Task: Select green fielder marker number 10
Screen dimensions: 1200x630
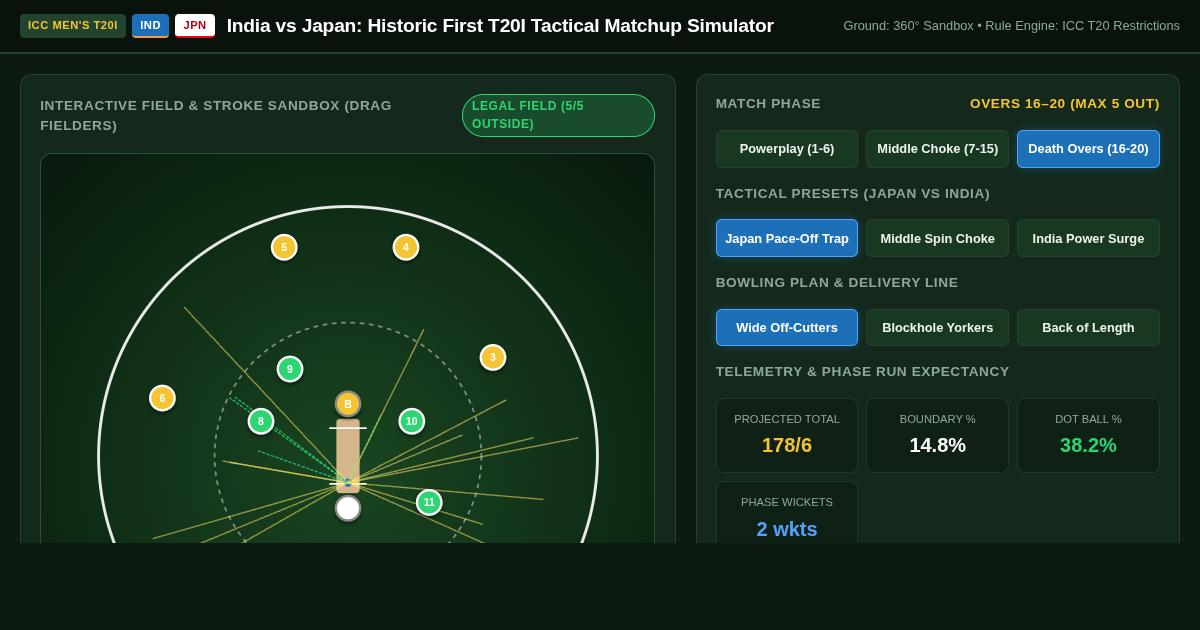Action: click(x=412, y=421)
